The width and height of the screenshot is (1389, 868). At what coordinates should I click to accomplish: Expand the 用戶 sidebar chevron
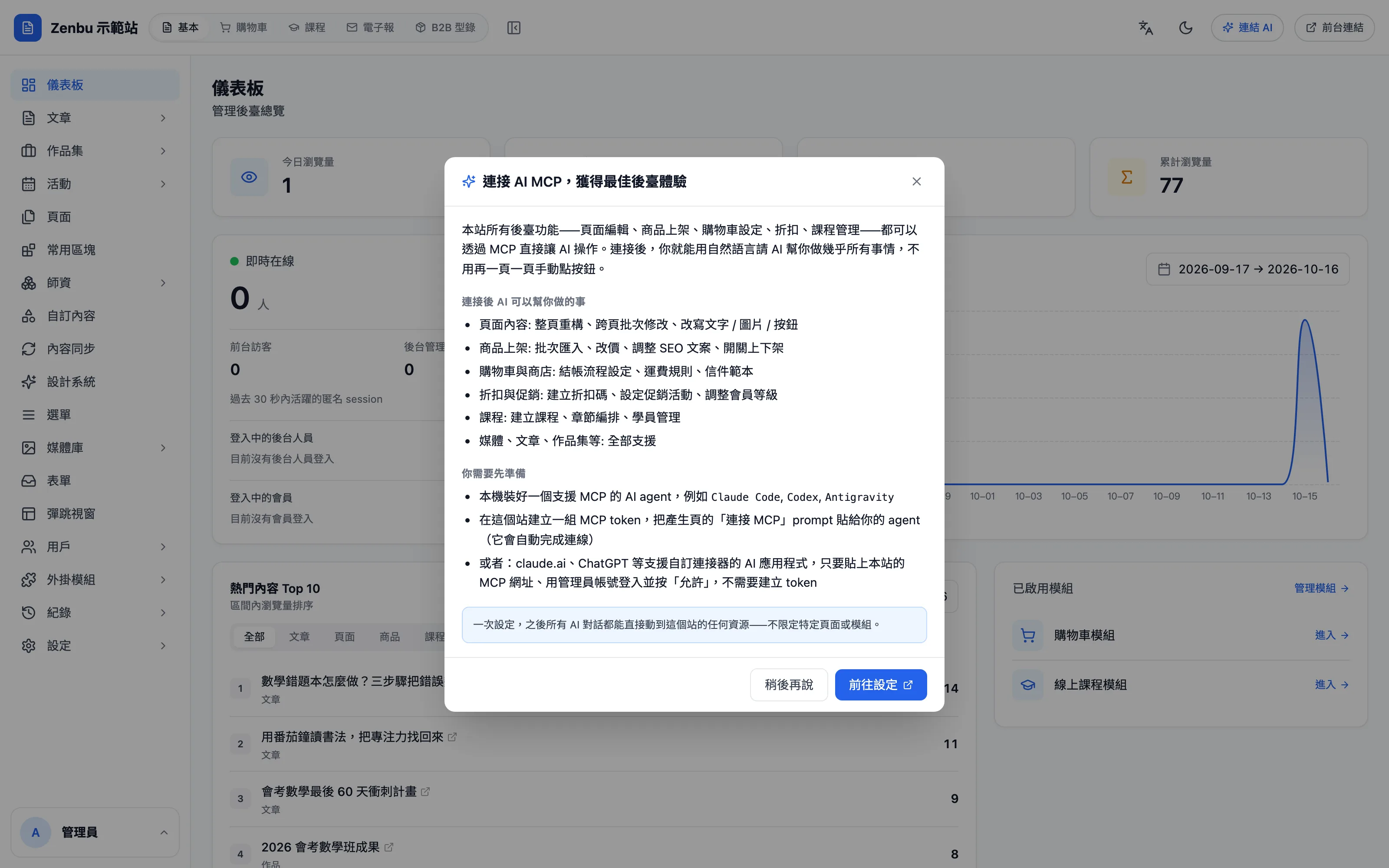coord(163,546)
